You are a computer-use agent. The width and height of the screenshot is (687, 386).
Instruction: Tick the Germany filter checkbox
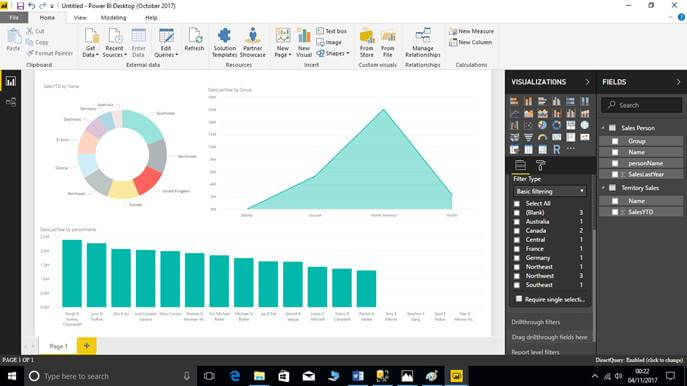pos(517,258)
